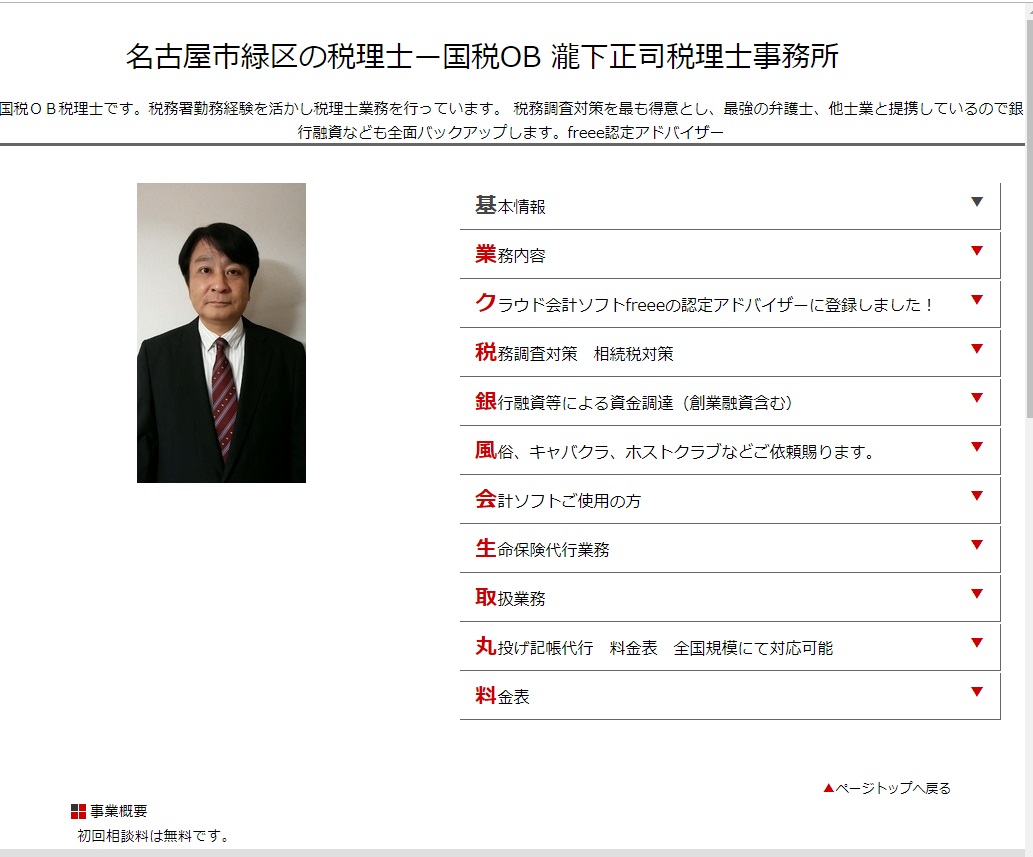
Task: Click the vertical scrollbar thumb
Action: pos(1030,219)
